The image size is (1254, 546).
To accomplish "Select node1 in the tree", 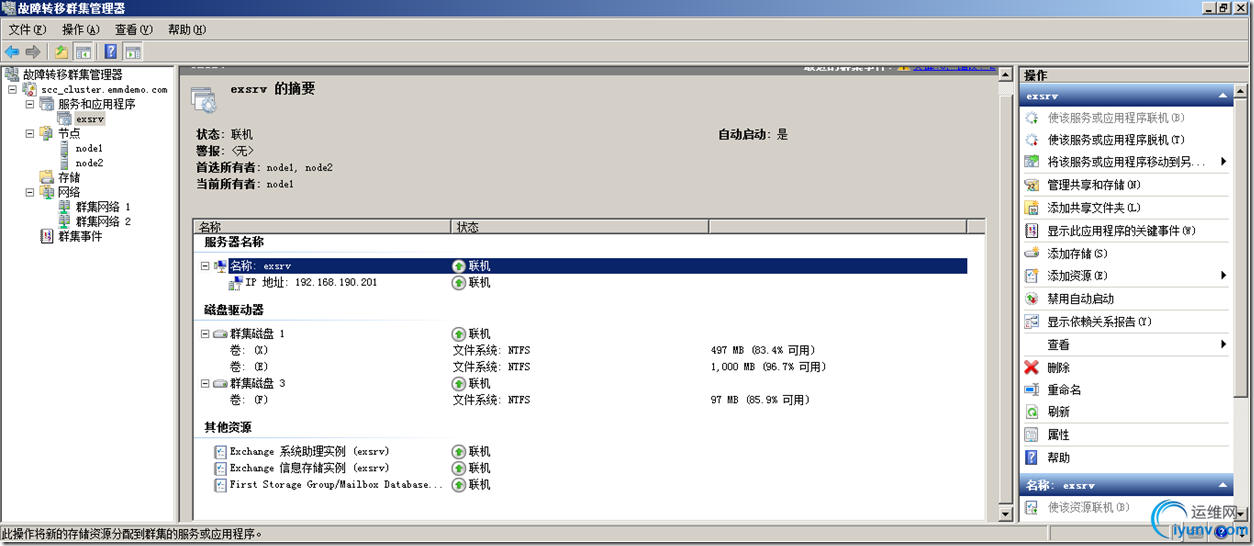I will 89,148.
